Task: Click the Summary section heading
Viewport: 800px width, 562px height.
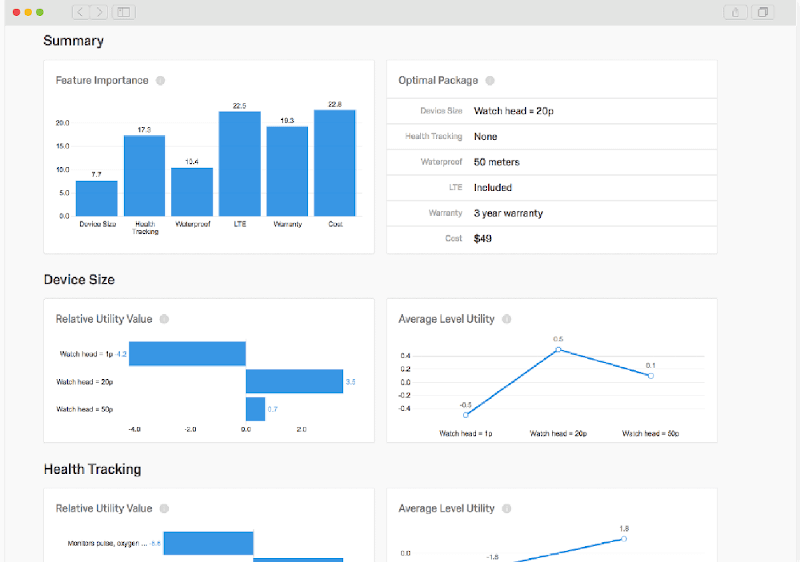Action: coord(73,41)
